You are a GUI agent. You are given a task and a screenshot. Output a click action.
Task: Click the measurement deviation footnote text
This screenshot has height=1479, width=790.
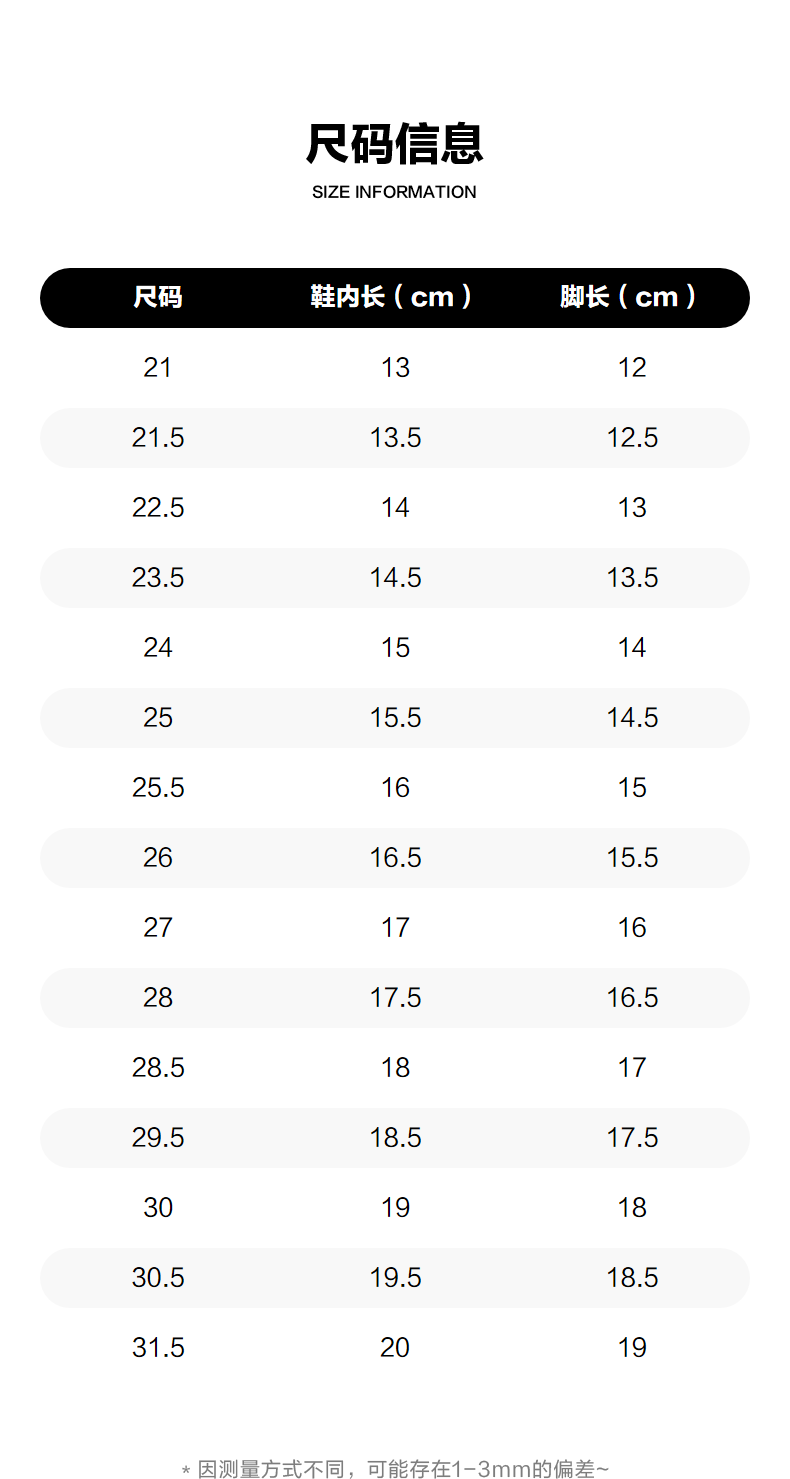coord(395,1469)
